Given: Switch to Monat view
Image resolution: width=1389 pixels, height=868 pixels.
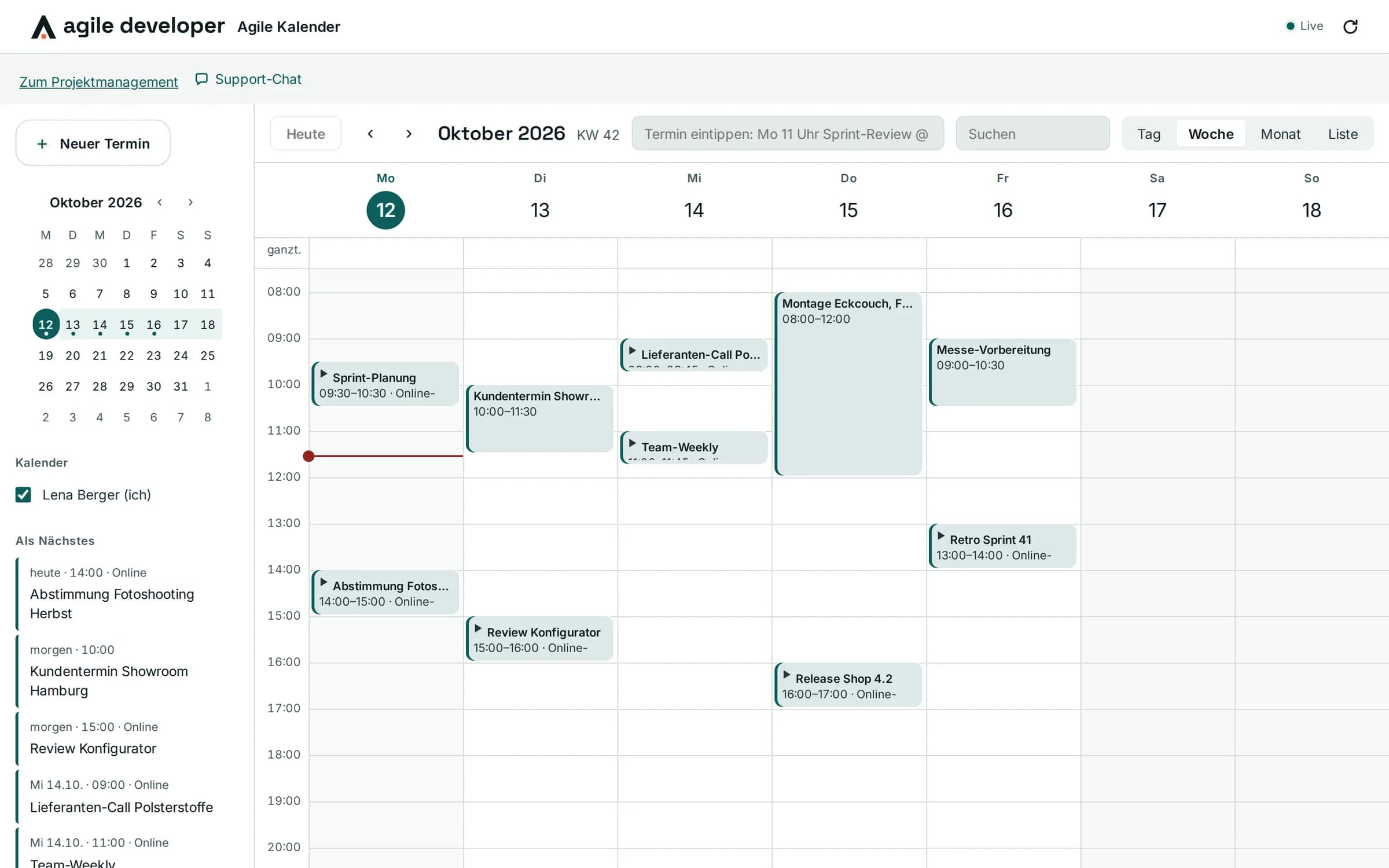Looking at the screenshot, I should pos(1280,134).
